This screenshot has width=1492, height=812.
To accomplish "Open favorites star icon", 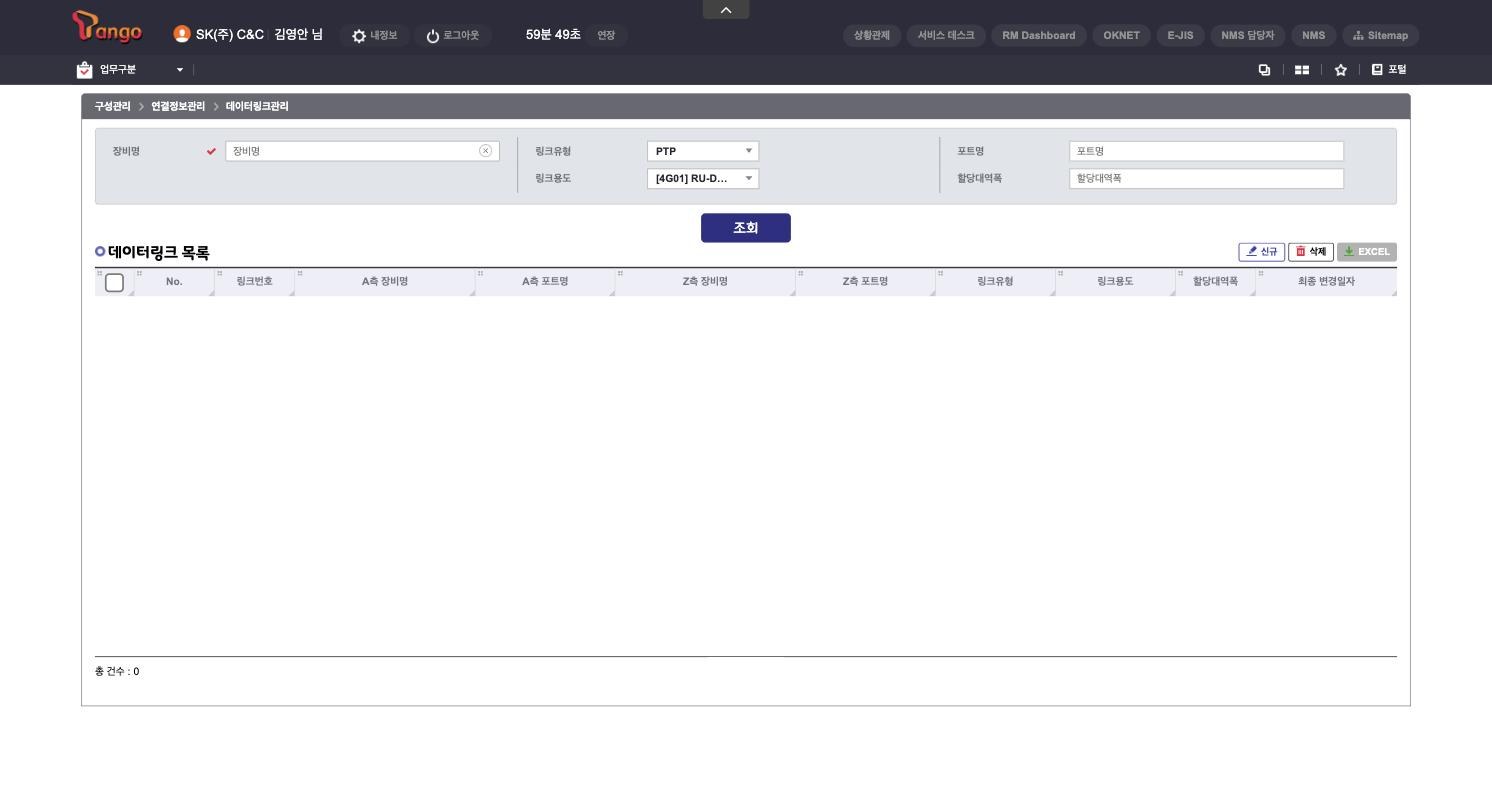I will coord(1341,70).
